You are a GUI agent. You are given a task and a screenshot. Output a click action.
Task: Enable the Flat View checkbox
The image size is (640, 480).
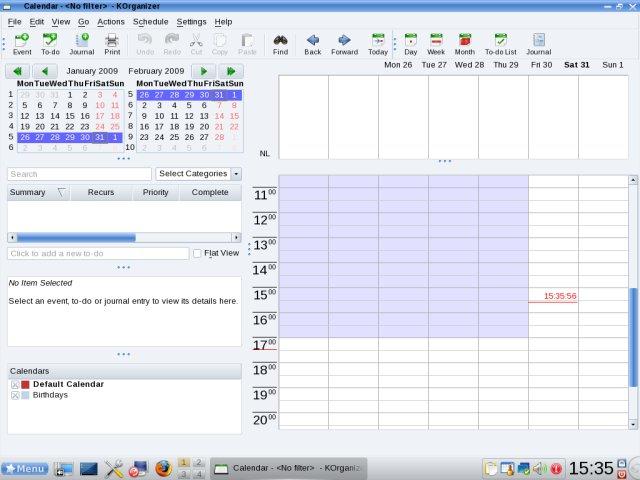tap(197, 254)
